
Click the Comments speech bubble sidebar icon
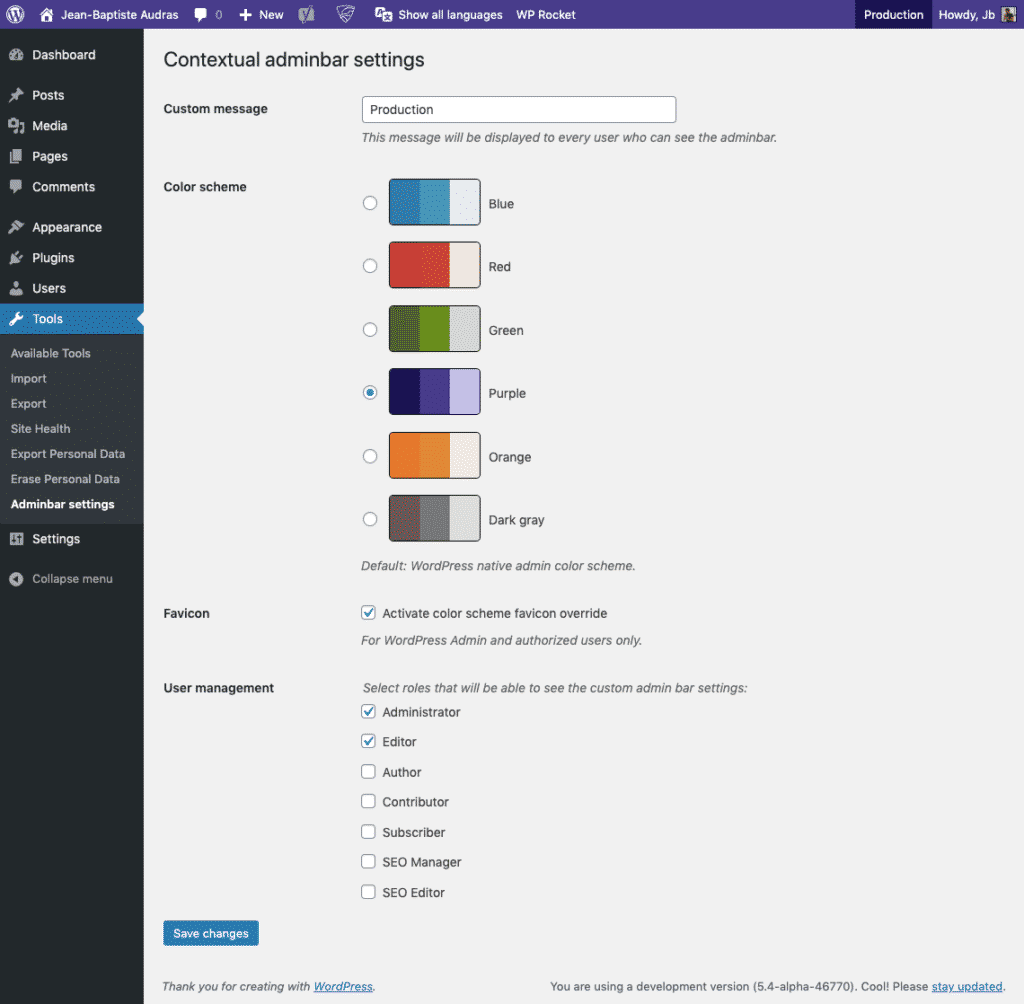point(16,187)
